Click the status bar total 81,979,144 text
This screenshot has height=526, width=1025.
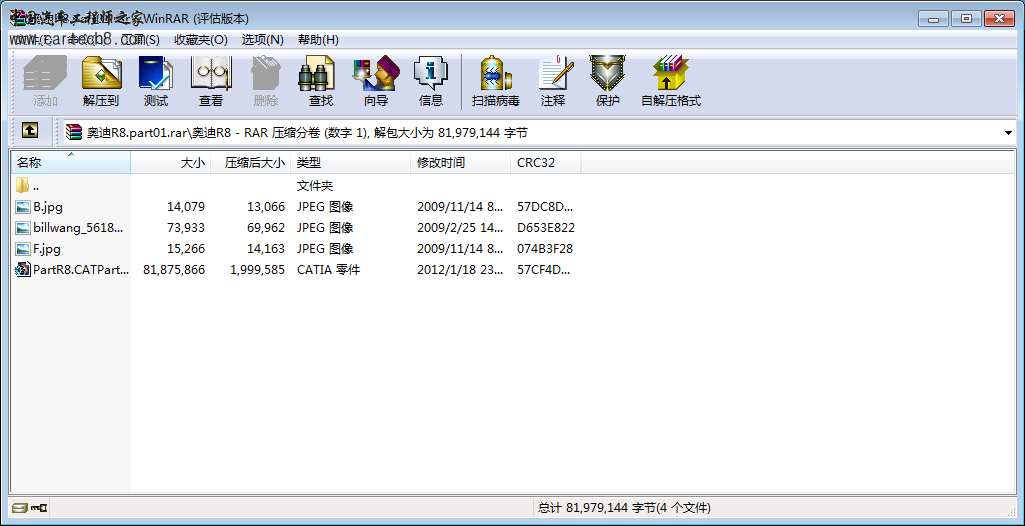click(x=624, y=508)
